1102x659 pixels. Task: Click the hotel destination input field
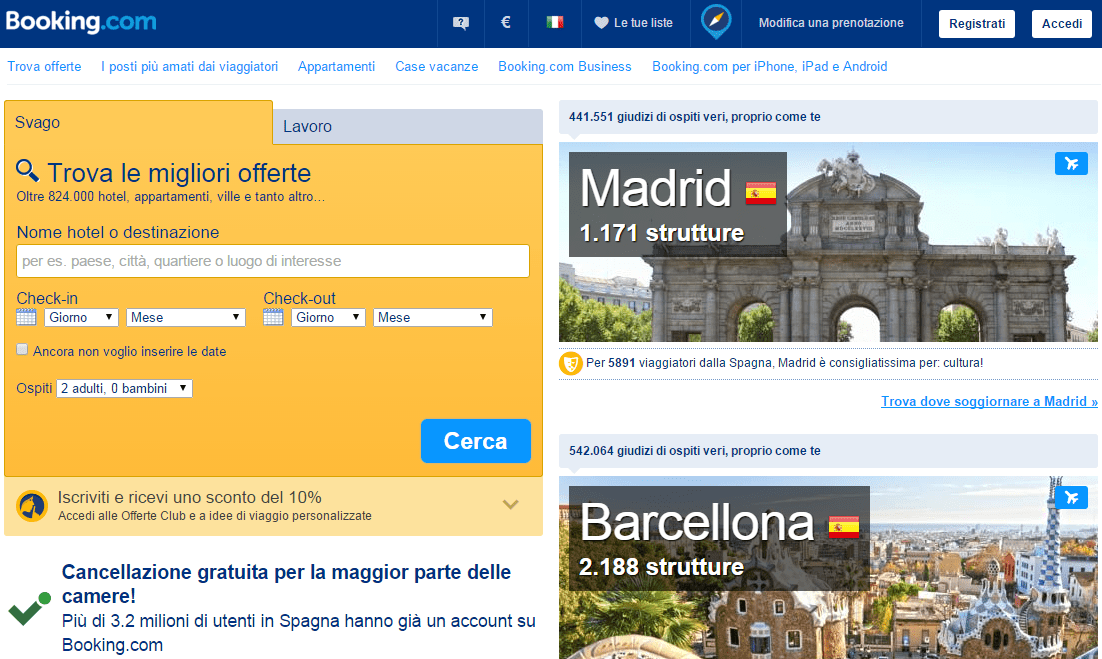pos(272,261)
